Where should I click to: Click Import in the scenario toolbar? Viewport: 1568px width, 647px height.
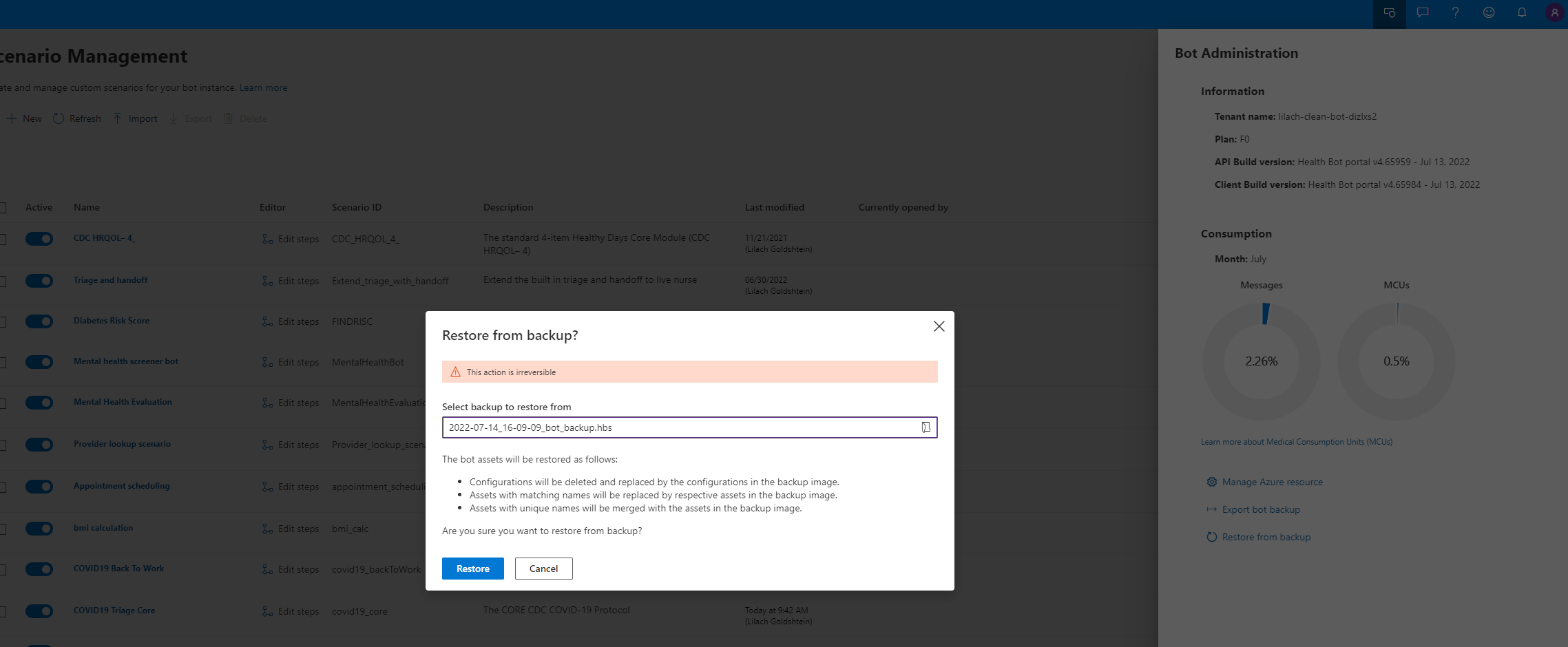pyautogui.click(x=135, y=118)
